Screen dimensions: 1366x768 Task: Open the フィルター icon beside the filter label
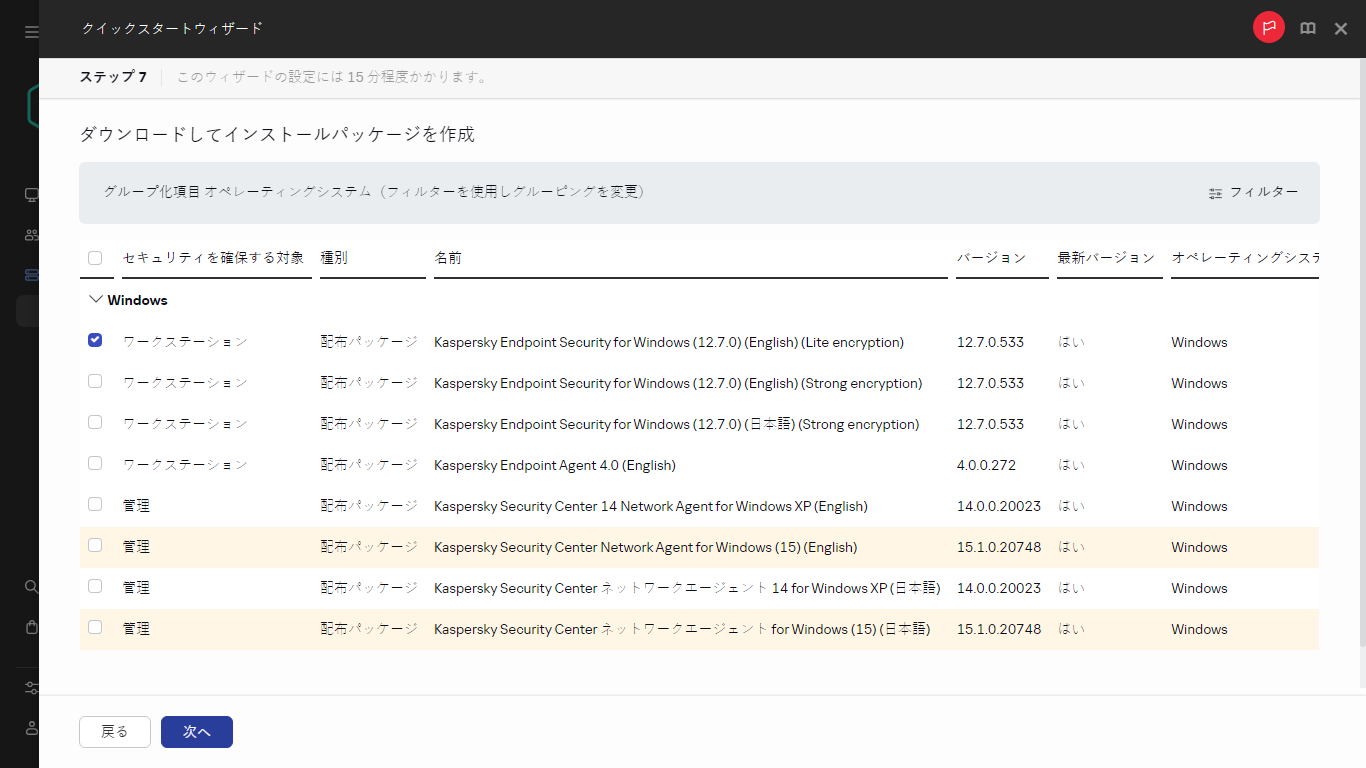pos(1214,193)
